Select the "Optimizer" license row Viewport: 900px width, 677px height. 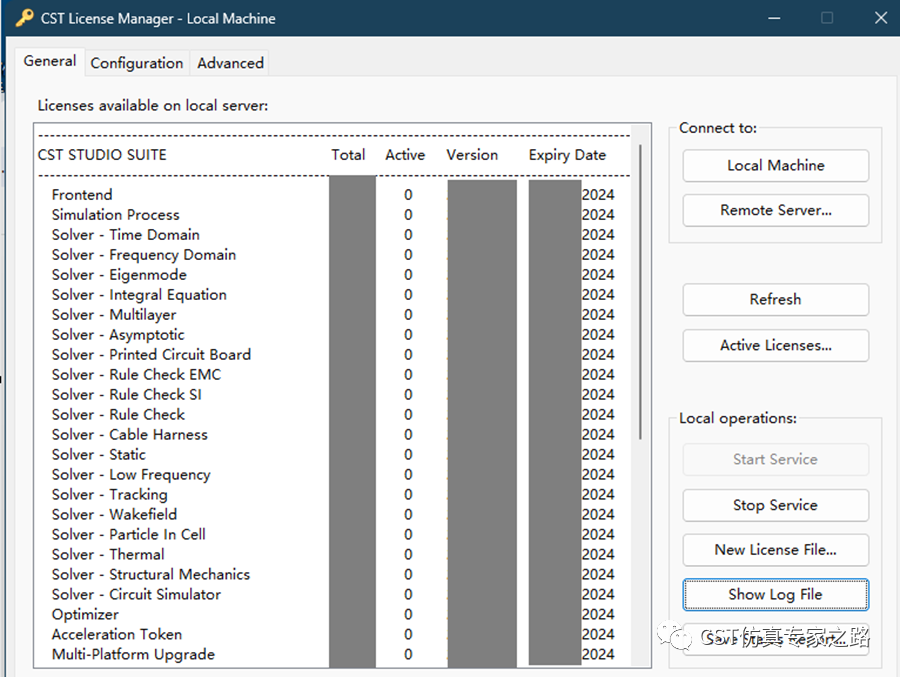(x=333, y=614)
